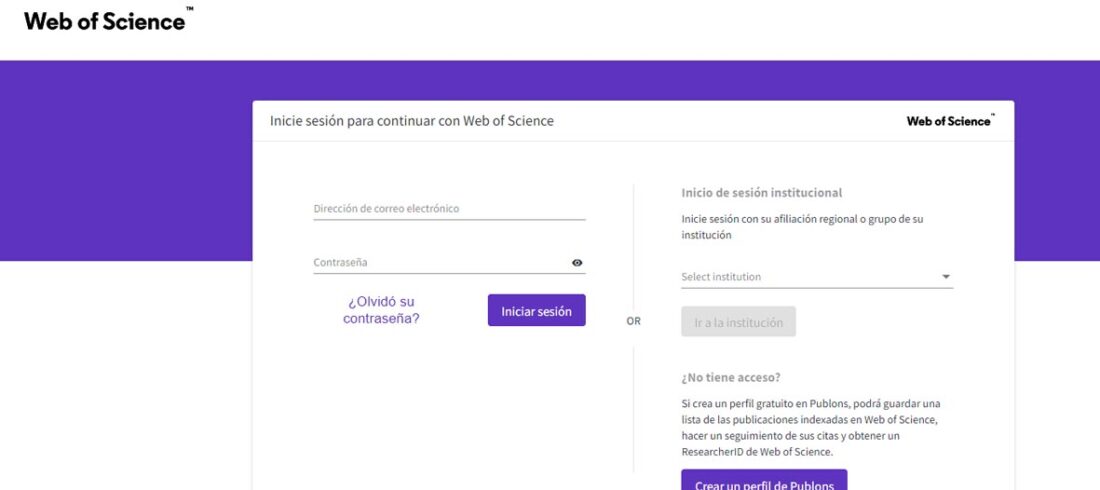Screen dimensions: 1100x490
Task: Open the ¿Olvidó su contraseña? link
Action: click(381, 310)
